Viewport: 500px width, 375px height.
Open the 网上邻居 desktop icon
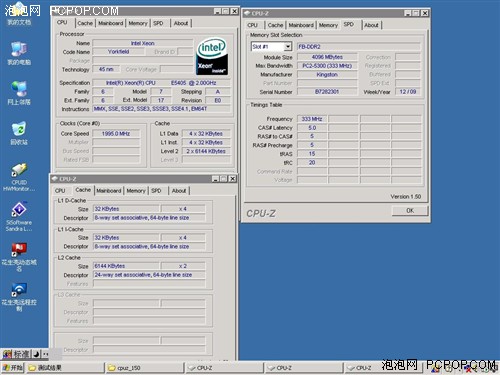(x=19, y=93)
